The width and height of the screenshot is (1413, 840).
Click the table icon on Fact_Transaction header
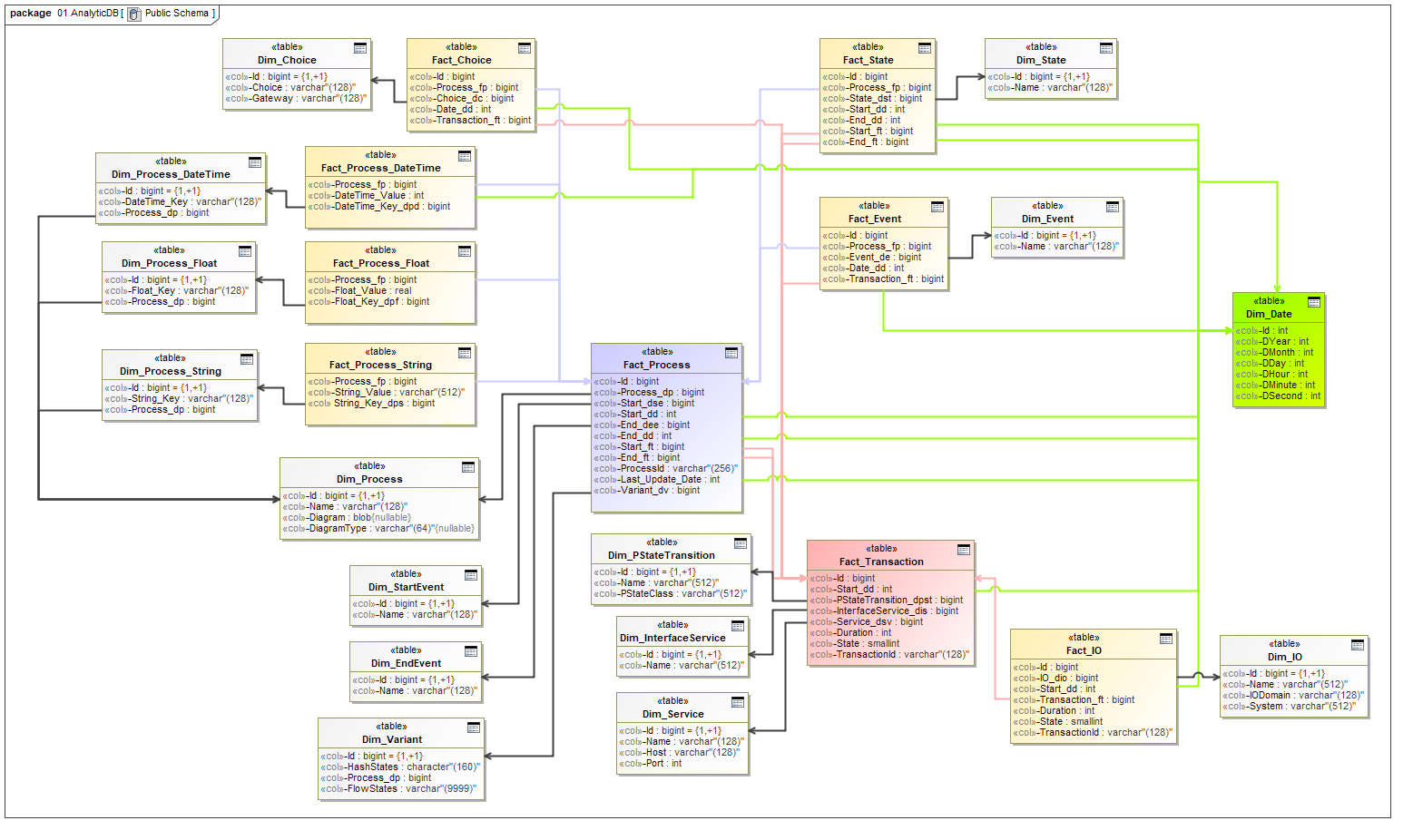pyautogui.click(x=963, y=550)
